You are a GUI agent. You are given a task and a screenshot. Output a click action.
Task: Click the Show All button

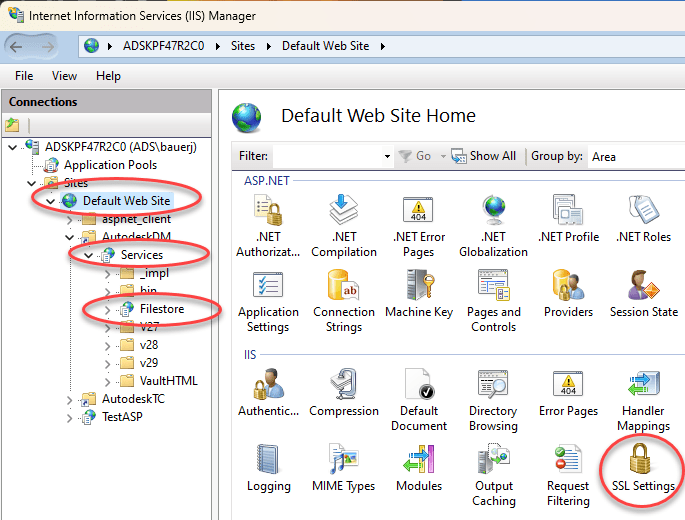pyautogui.click(x=484, y=156)
